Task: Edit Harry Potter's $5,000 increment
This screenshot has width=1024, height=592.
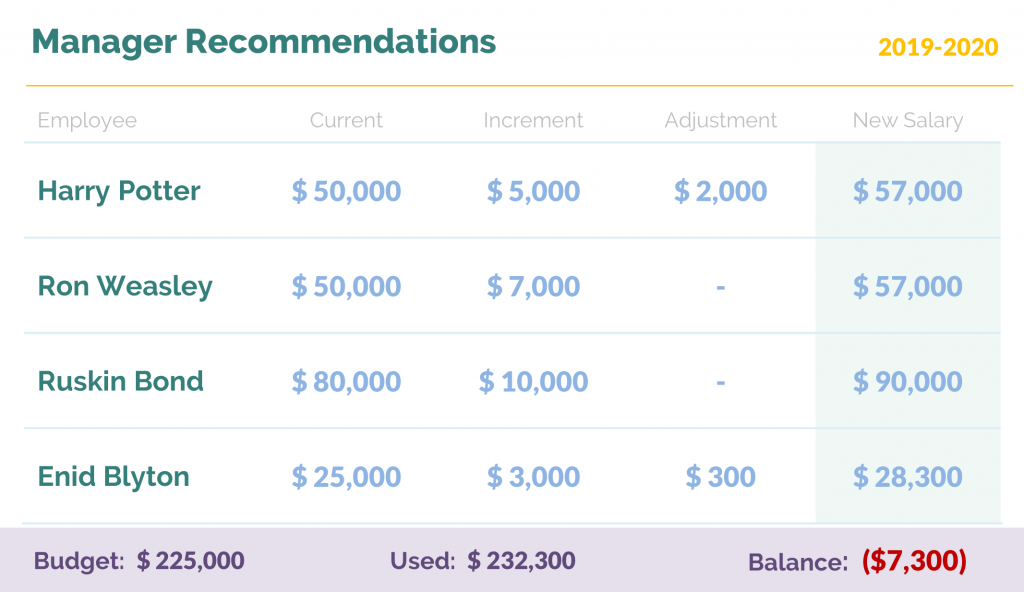Action: coord(533,191)
